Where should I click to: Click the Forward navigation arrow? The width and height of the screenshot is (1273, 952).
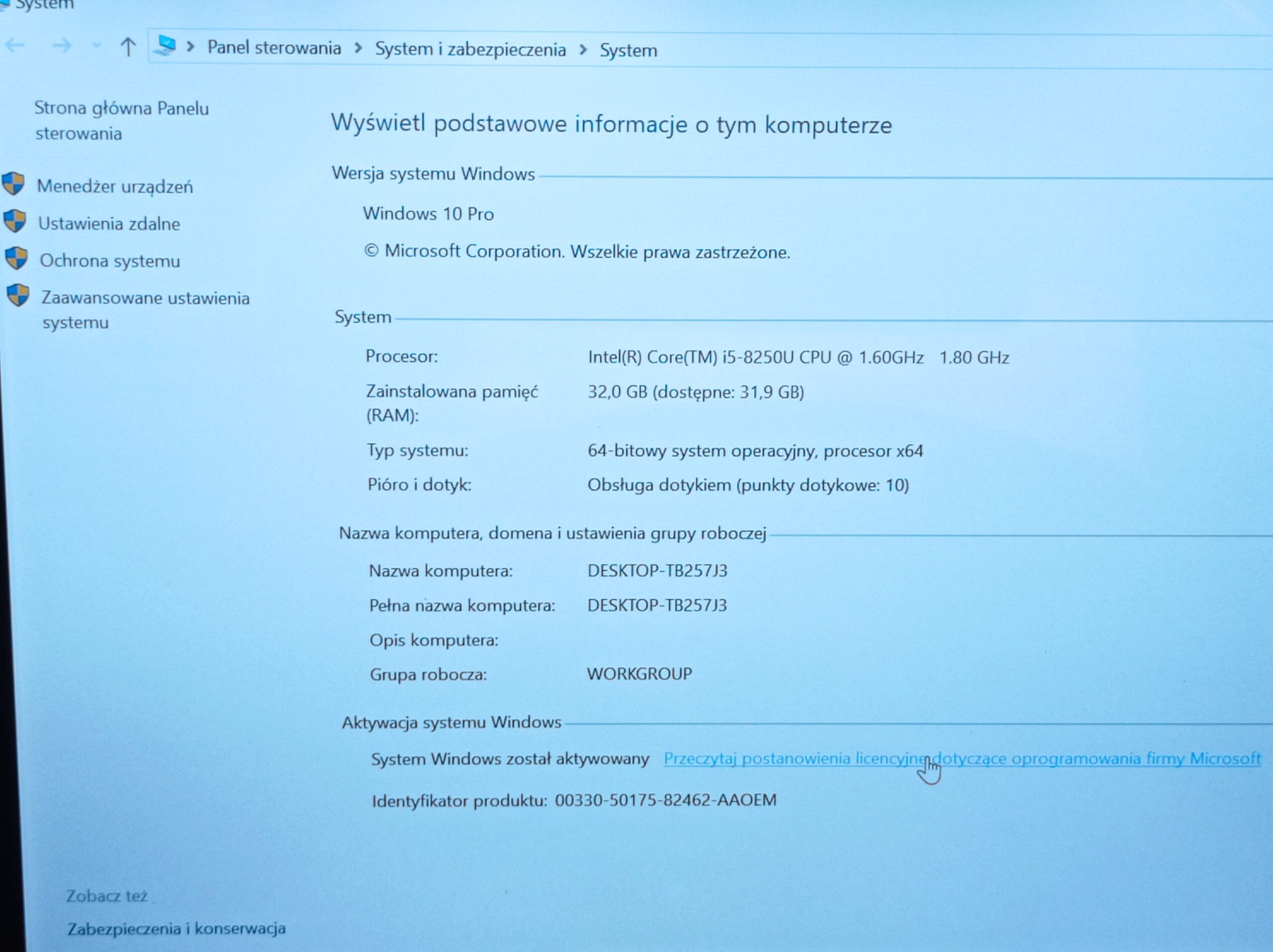pyautogui.click(x=62, y=45)
